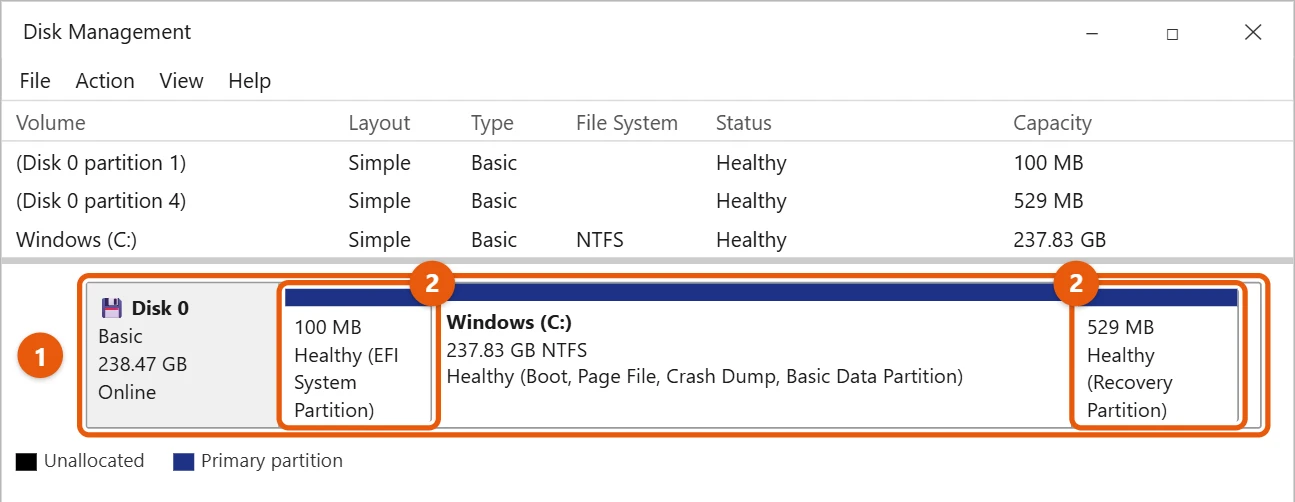Click the NTFS file system cell
The height and width of the screenshot is (502, 1295).
[600, 240]
